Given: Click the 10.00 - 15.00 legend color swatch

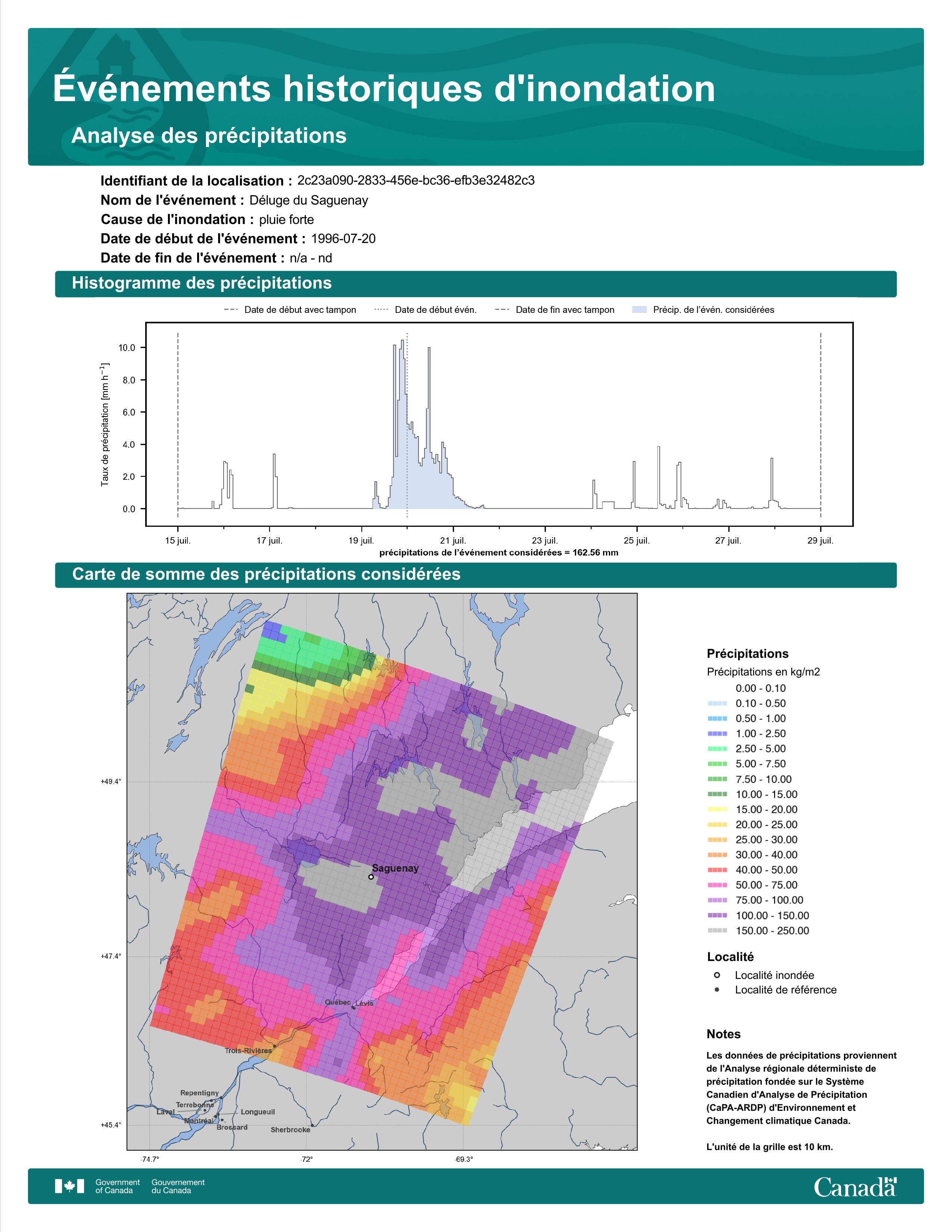Looking at the screenshot, I should click(x=717, y=794).
